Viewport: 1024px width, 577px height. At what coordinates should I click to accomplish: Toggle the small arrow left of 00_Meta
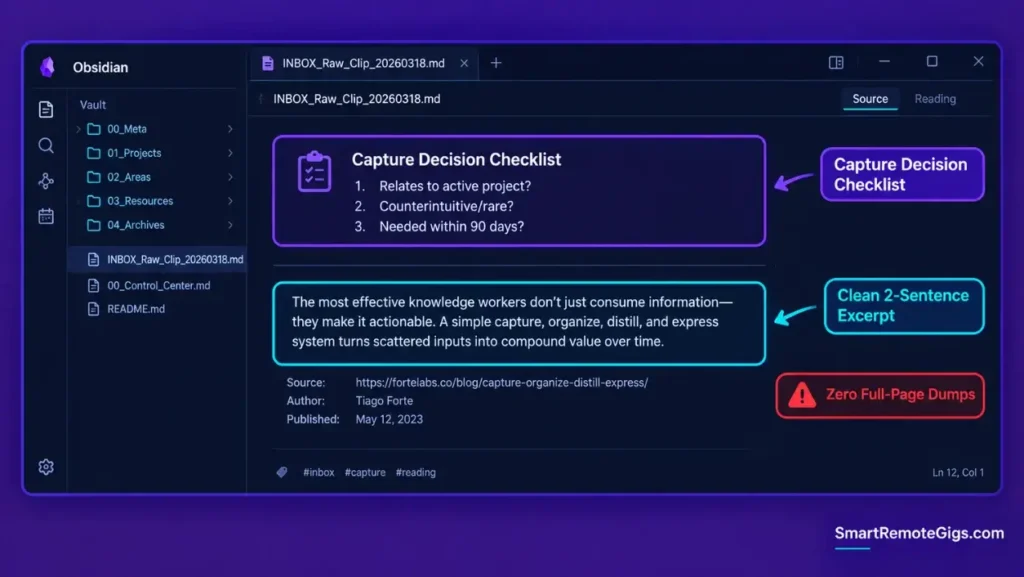pyautogui.click(x=78, y=129)
